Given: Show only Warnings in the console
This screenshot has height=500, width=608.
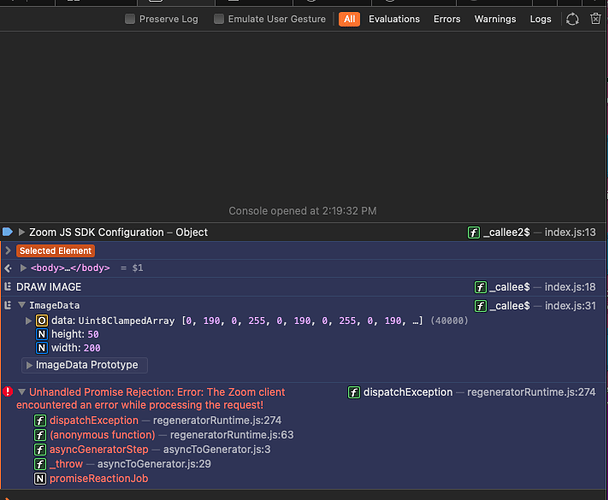Looking at the screenshot, I should [x=495, y=19].
